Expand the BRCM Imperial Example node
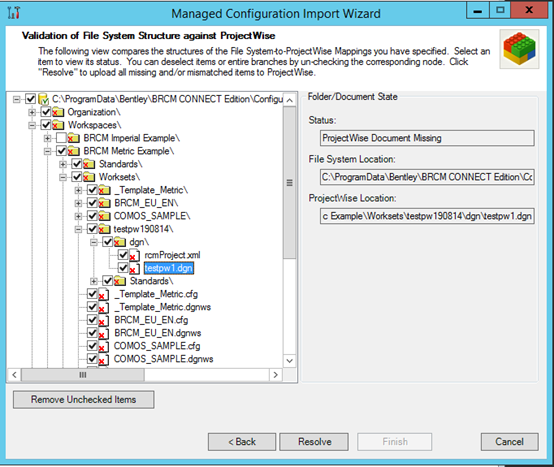This screenshot has height=467, width=554. pyautogui.click(x=47, y=138)
